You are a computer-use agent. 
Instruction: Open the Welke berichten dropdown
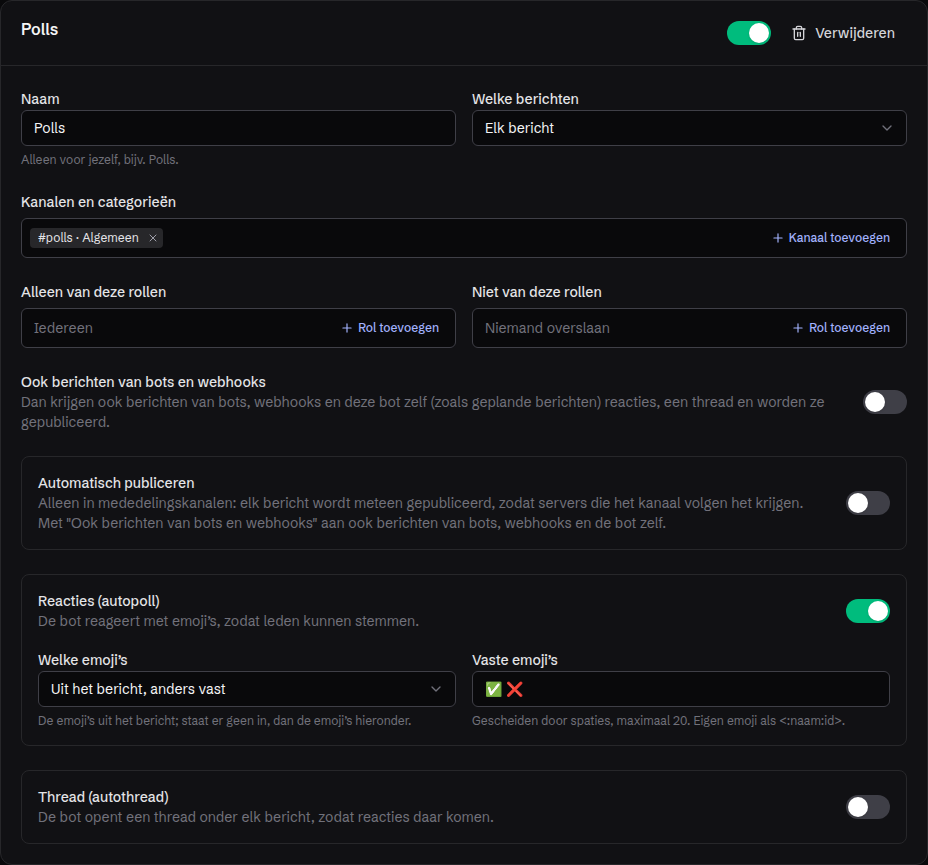pos(689,128)
